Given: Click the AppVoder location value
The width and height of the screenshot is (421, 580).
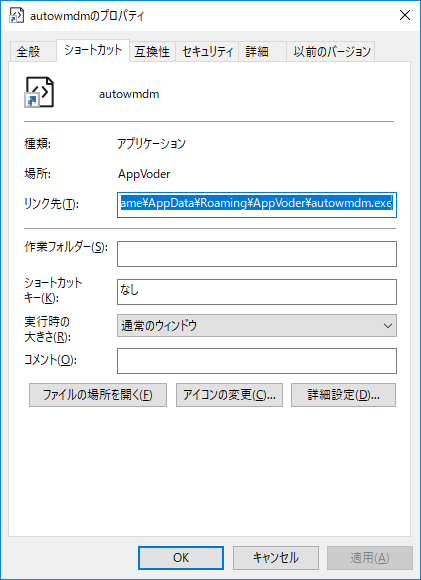Looking at the screenshot, I should point(144,174).
